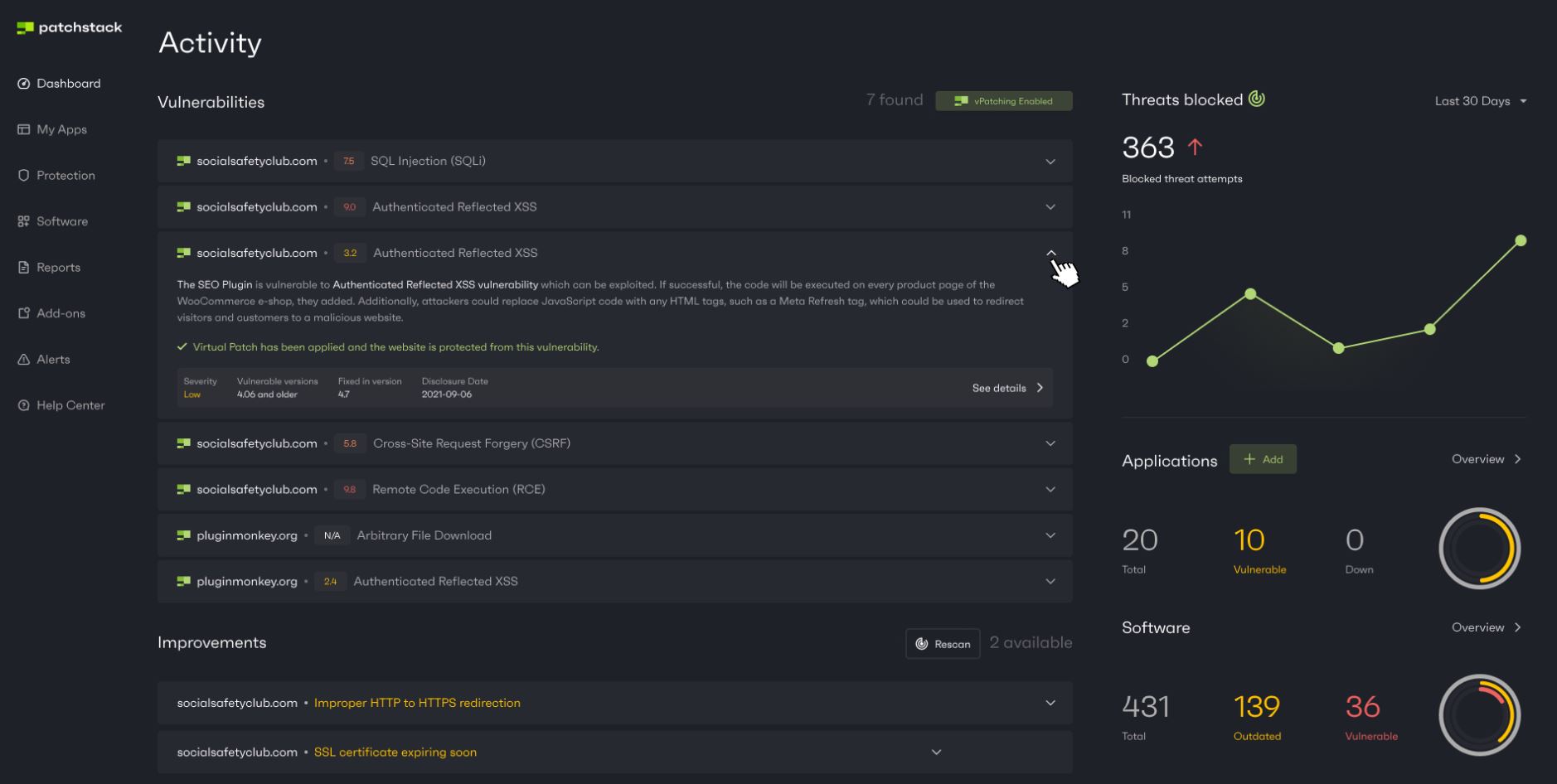The width and height of the screenshot is (1557, 784).
Task: Click the Software donut chart
Action: pyautogui.click(x=1480, y=715)
